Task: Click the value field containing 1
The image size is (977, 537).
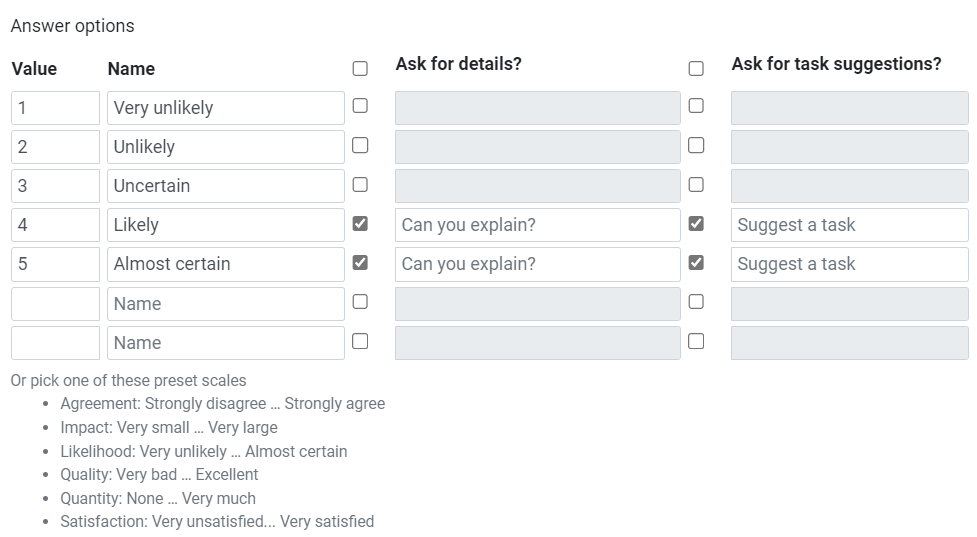Action: 55,108
